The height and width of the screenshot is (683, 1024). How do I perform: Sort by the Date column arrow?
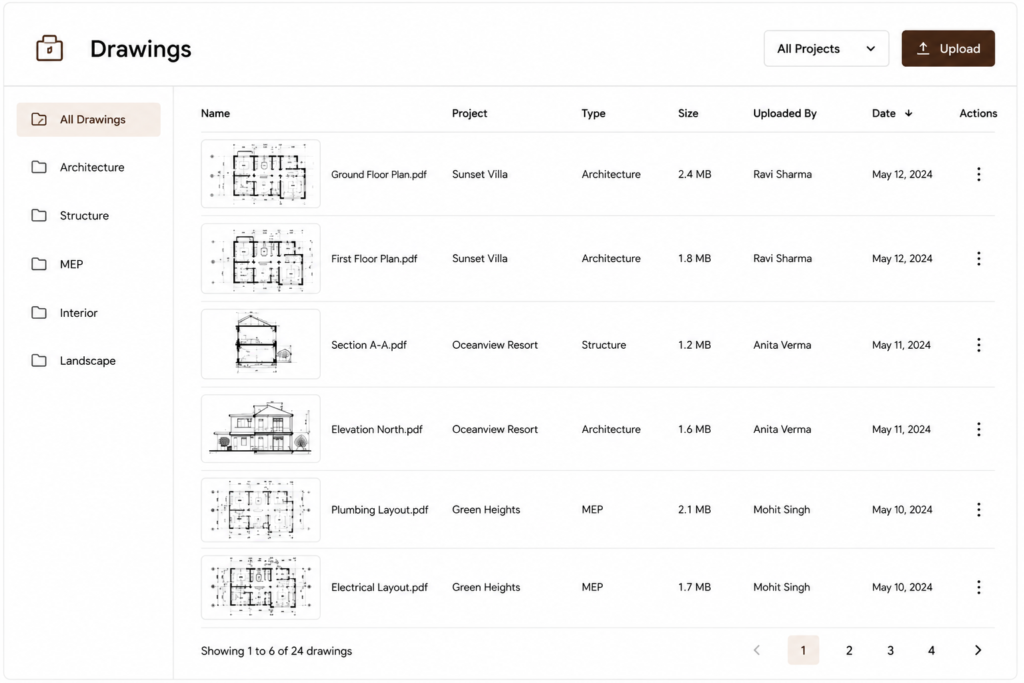coord(908,113)
